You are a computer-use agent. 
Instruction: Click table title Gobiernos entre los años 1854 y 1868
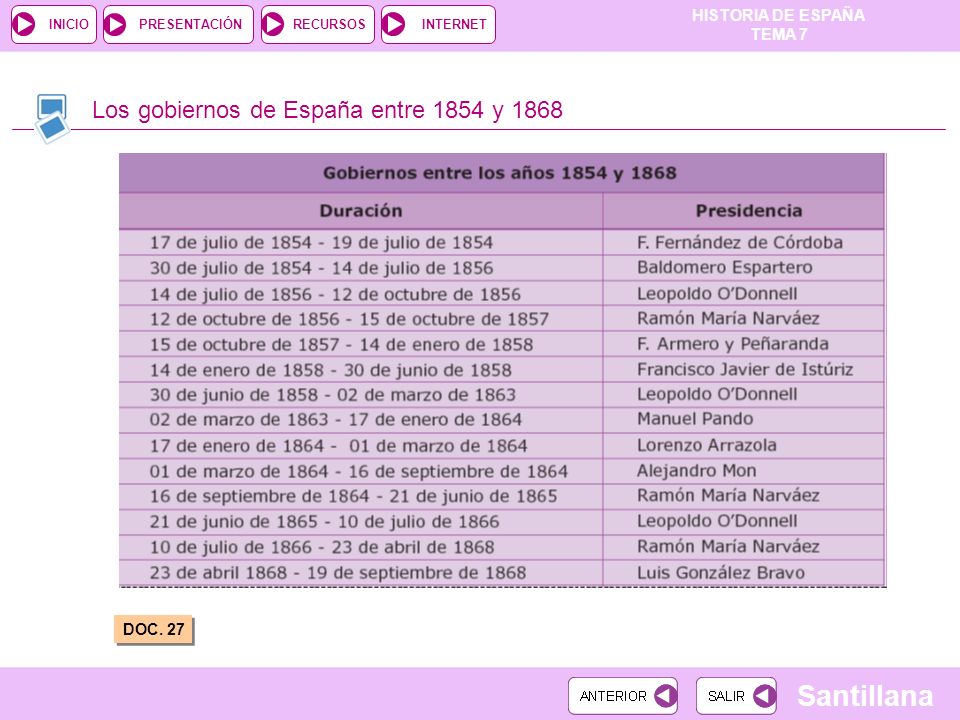point(500,173)
